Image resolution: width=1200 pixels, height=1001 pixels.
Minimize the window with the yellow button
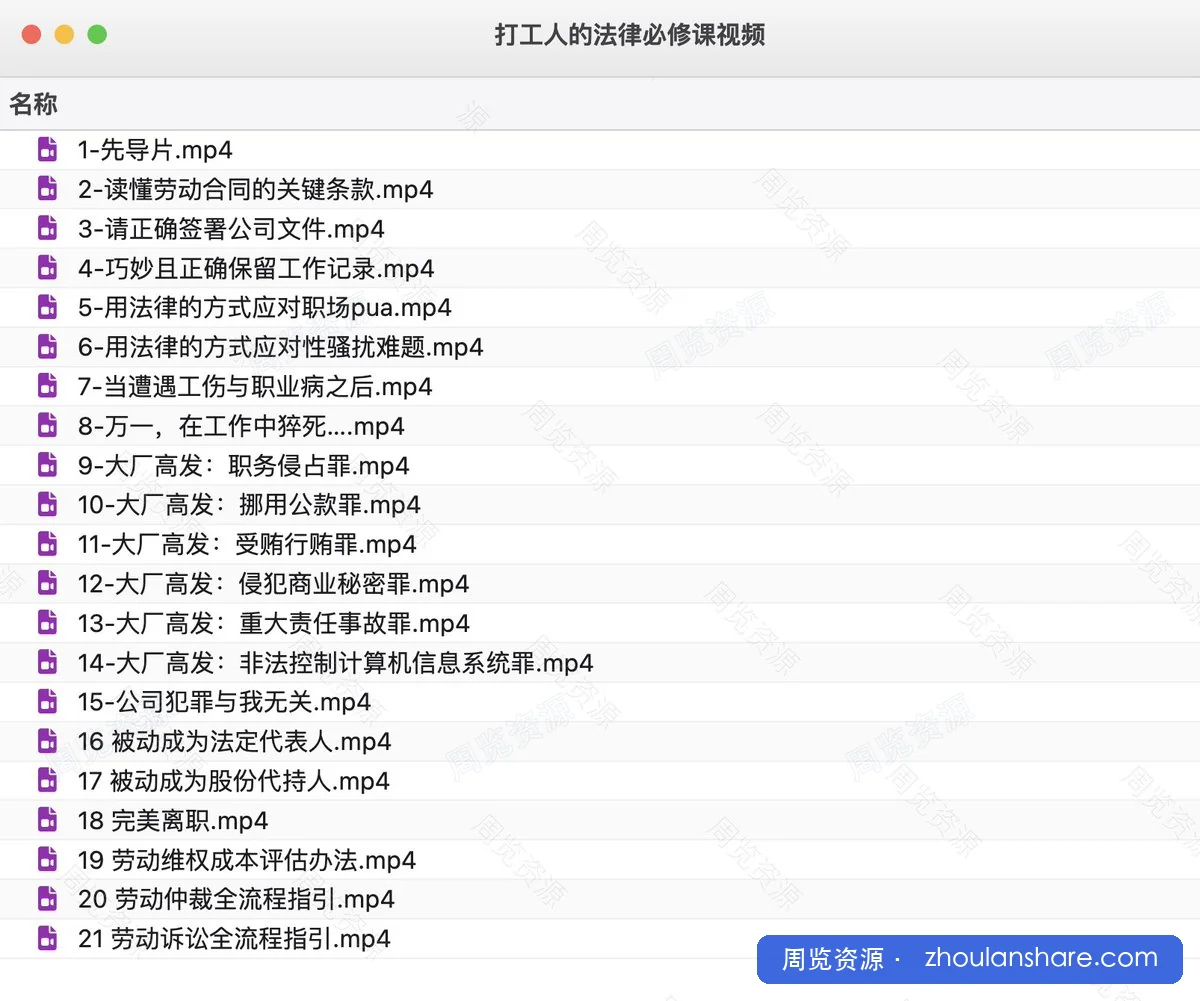click(x=64, y=35)
